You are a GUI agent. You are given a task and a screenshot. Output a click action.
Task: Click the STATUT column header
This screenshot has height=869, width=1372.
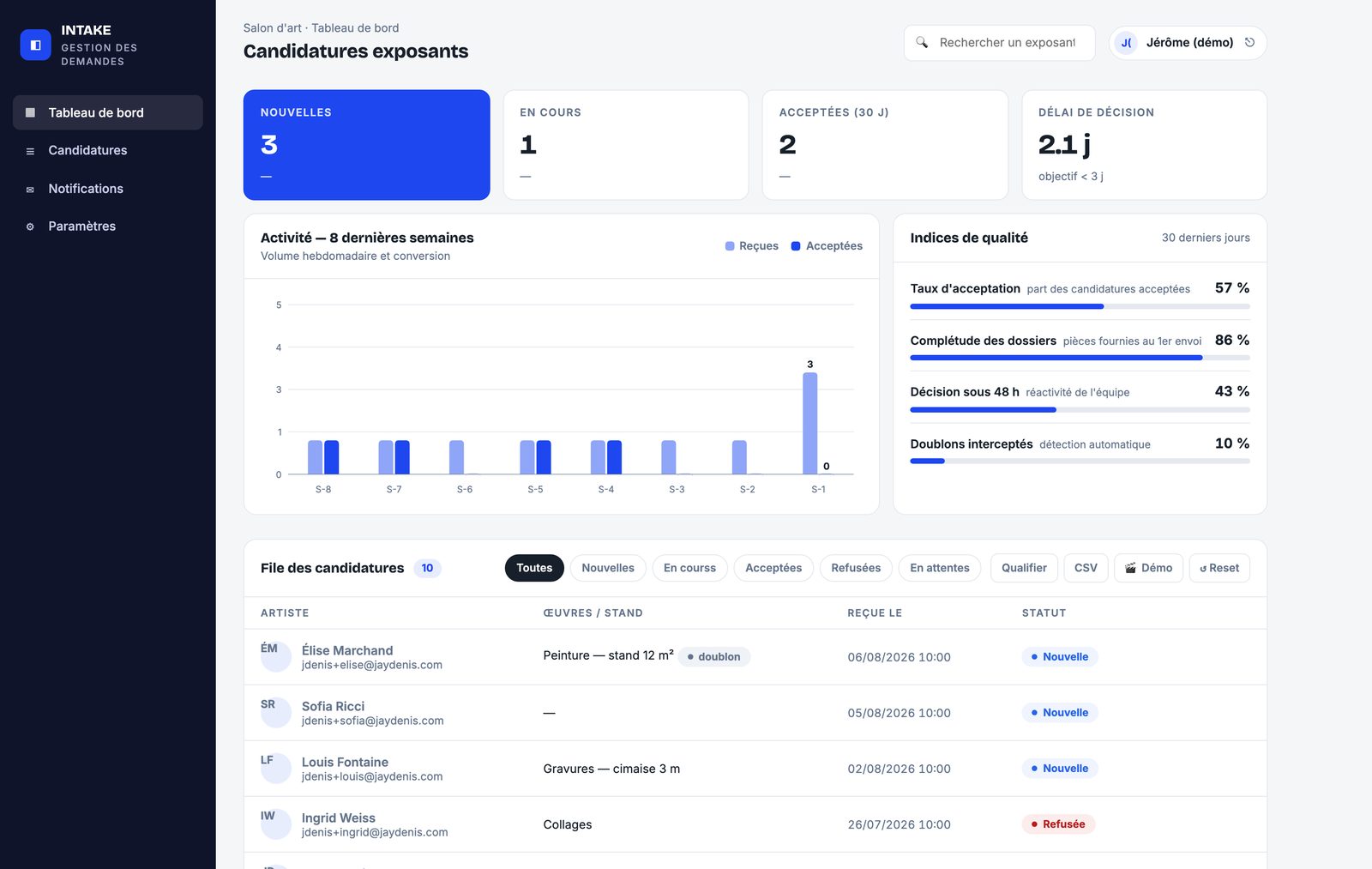(1044, 613)
